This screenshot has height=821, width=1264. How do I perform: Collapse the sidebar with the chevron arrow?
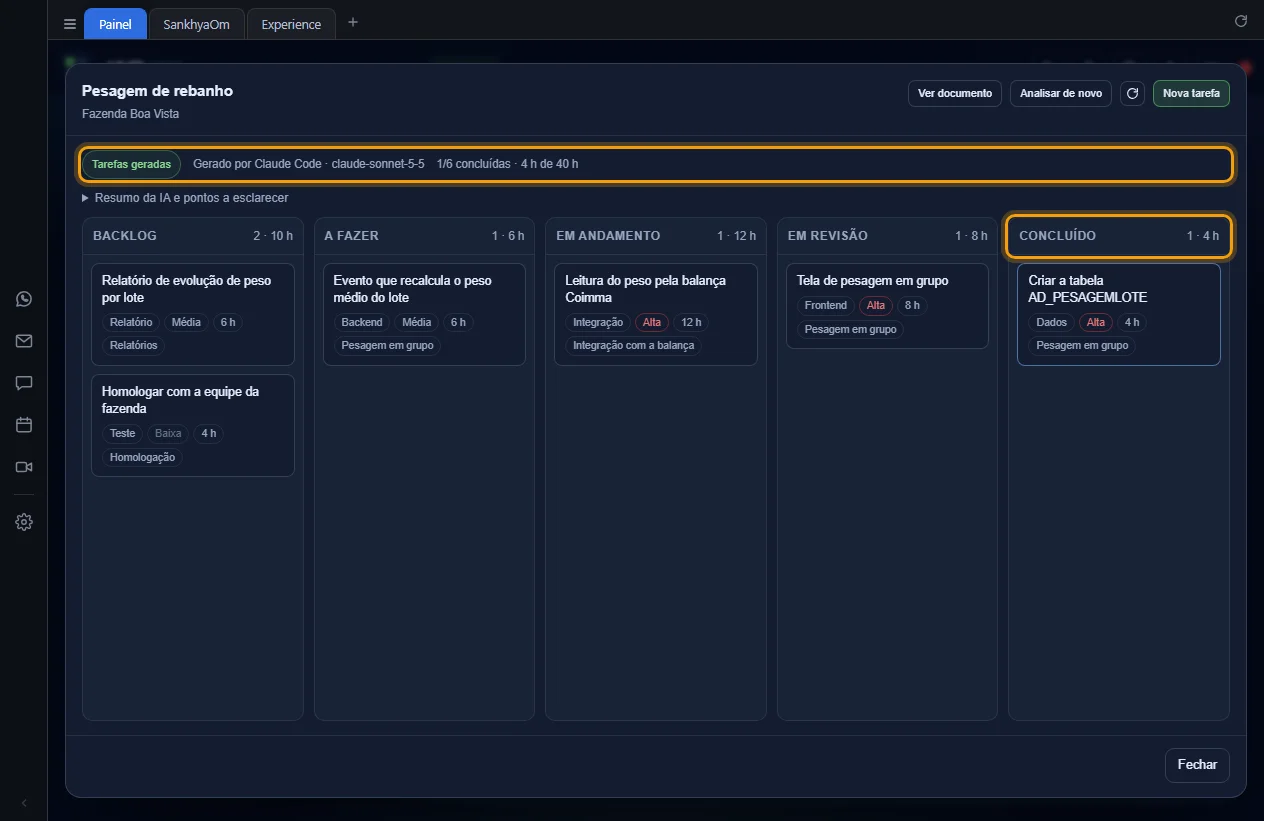point(24,803)
